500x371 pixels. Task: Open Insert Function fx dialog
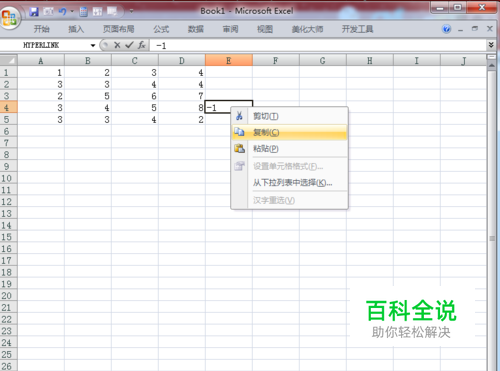(x=142, y=45)
